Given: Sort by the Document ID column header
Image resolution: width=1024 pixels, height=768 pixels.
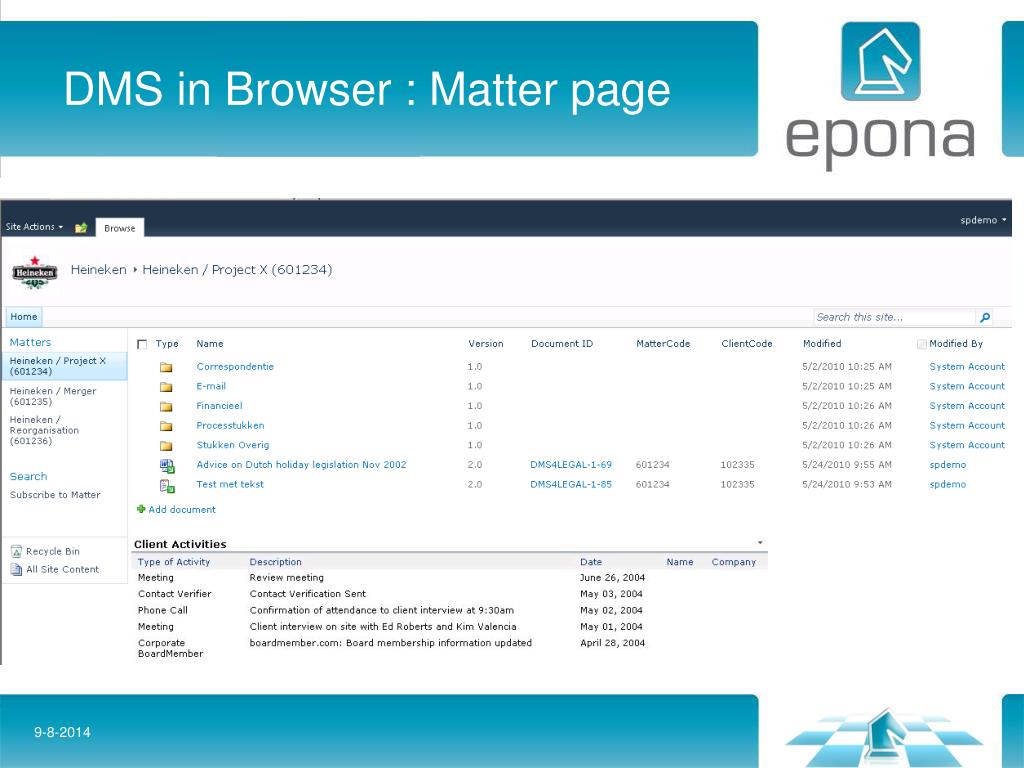Looking at the screenshot, I should 562,344.
